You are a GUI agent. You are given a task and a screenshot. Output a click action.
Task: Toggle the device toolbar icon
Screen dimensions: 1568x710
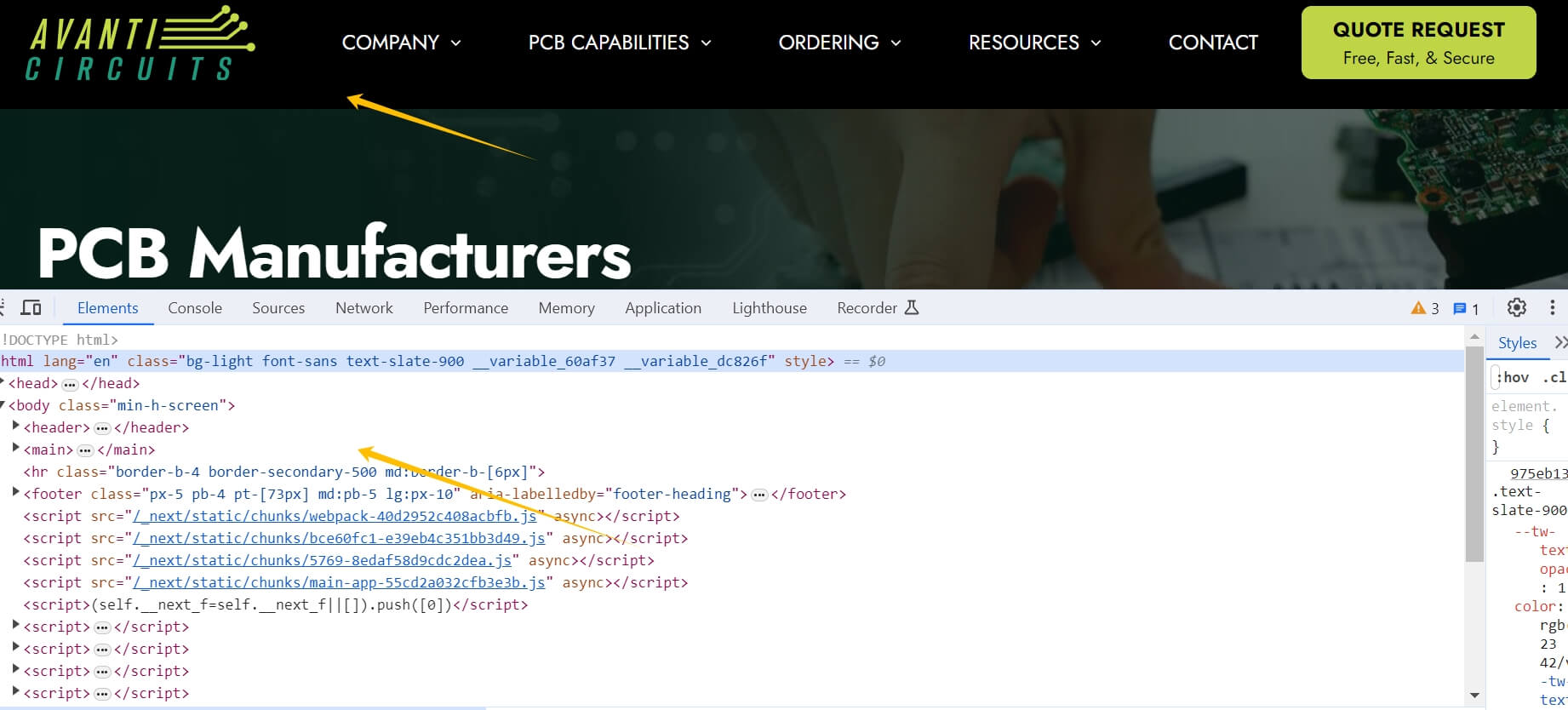click(31, 308)
